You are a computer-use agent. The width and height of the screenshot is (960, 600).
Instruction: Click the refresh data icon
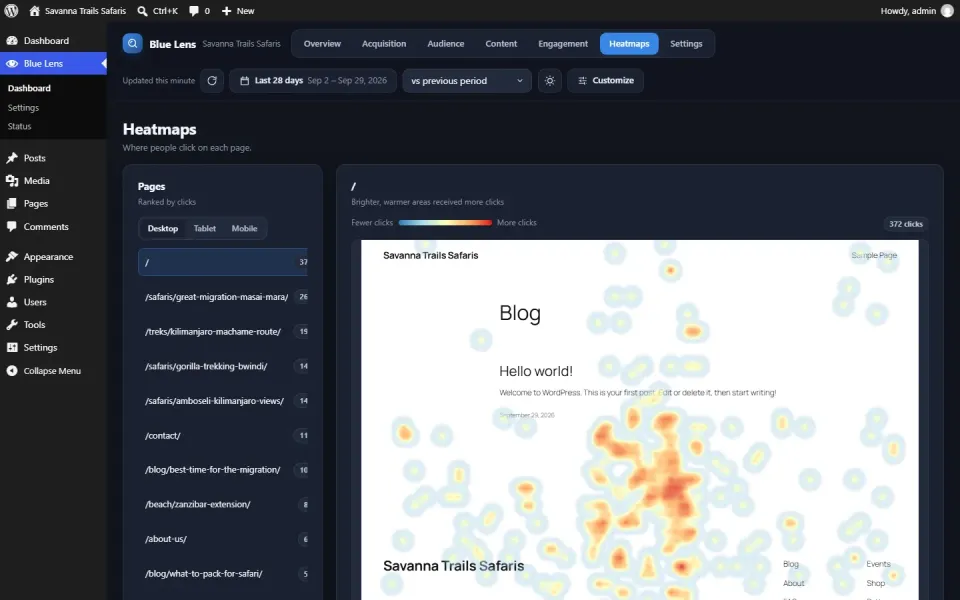coord(212,80)
